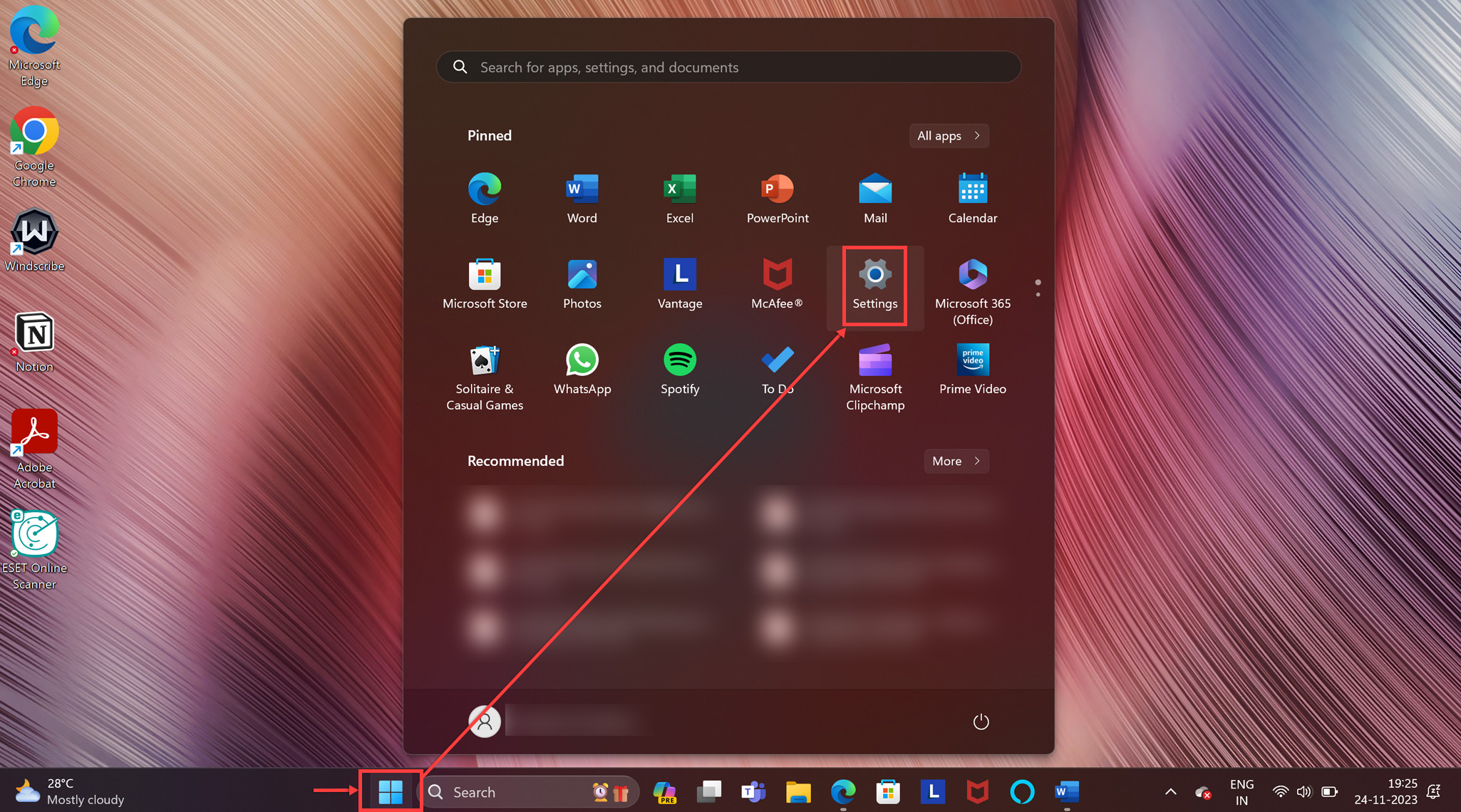The image size is (1461, 812).
Task: Select the Notion desktop icon
Action: (34, 343)
